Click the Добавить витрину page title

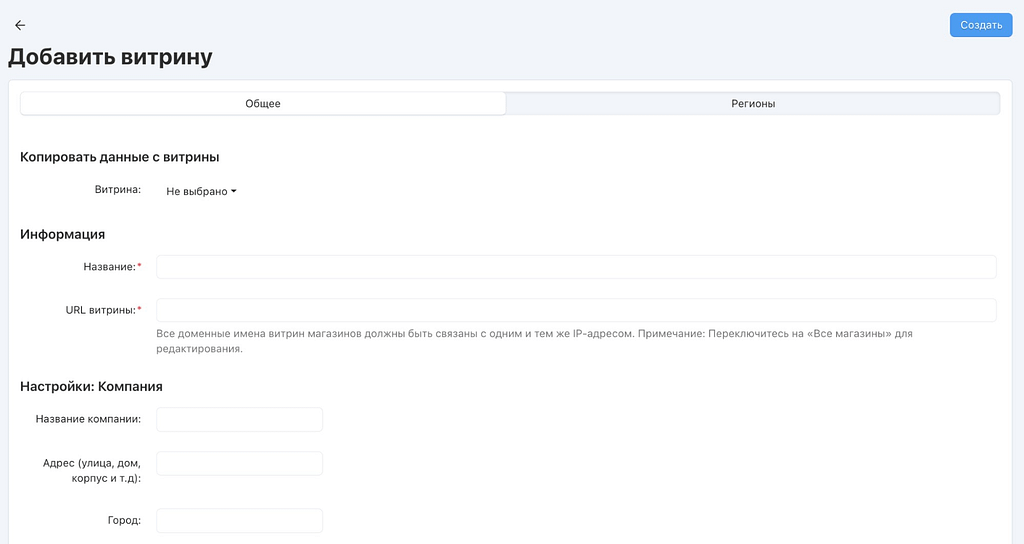pos(110,57)
